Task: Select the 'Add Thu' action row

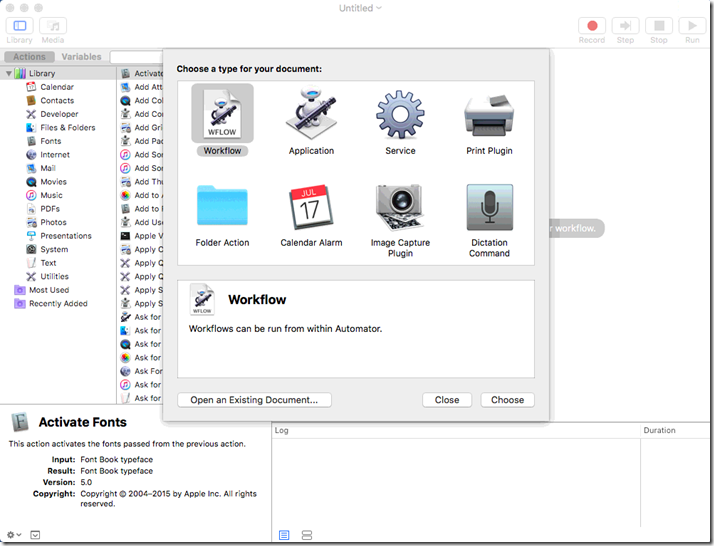Action: [x=141, y=182]
